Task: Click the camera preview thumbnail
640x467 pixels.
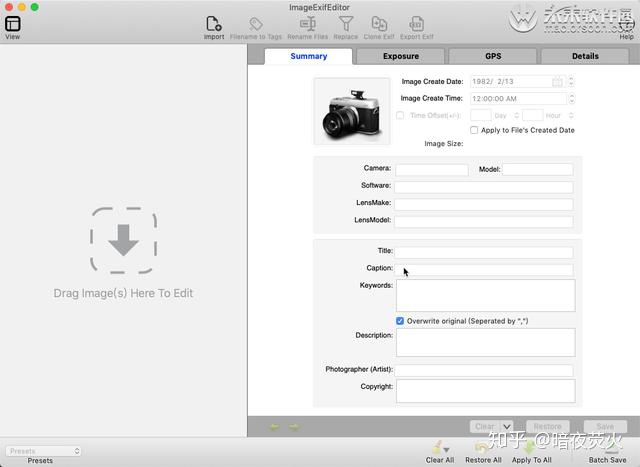Action: 352,111
